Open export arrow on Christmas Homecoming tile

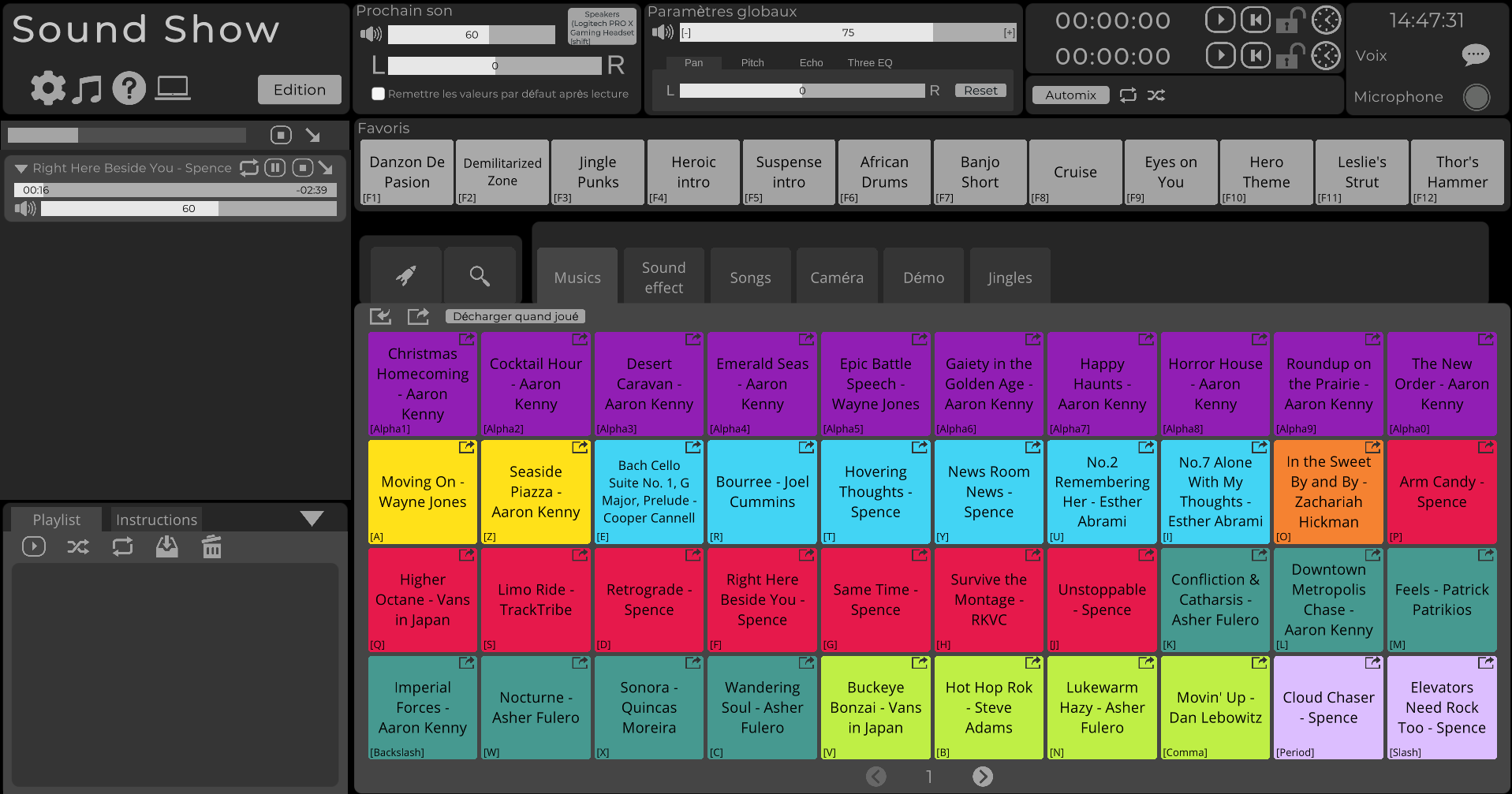point(467,339)
